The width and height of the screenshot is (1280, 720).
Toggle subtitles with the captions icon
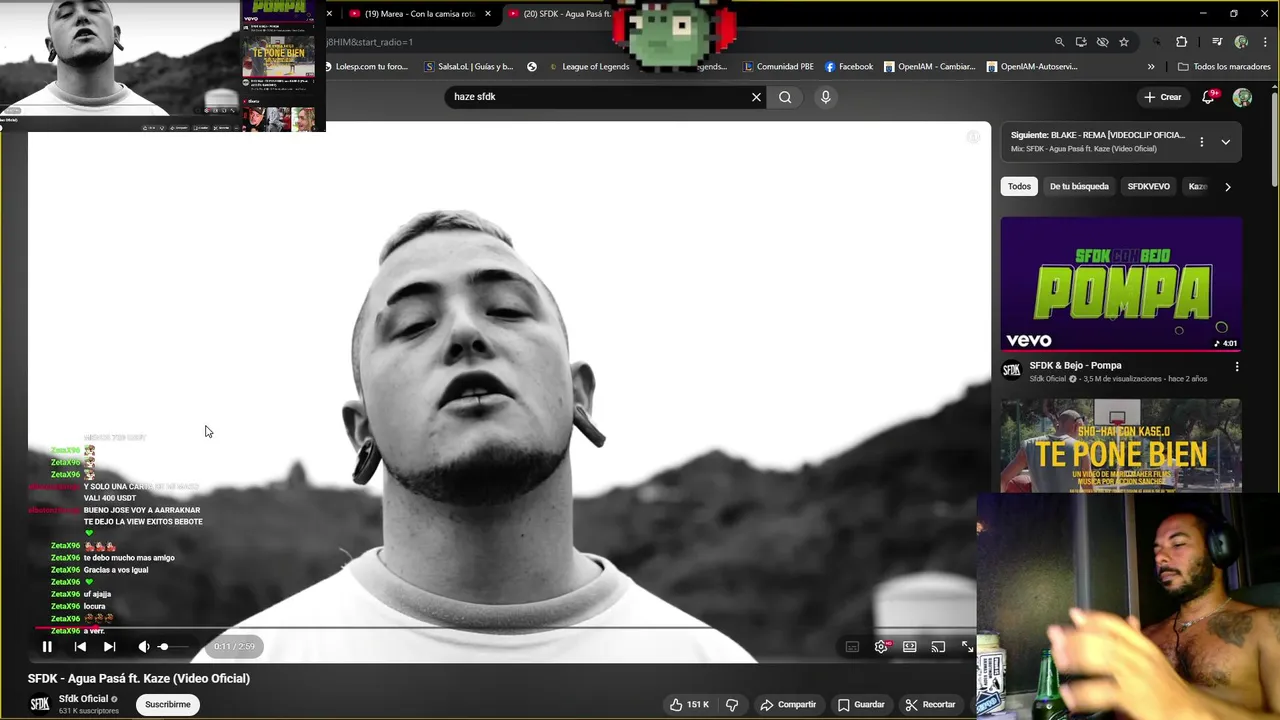click(852, 647)
